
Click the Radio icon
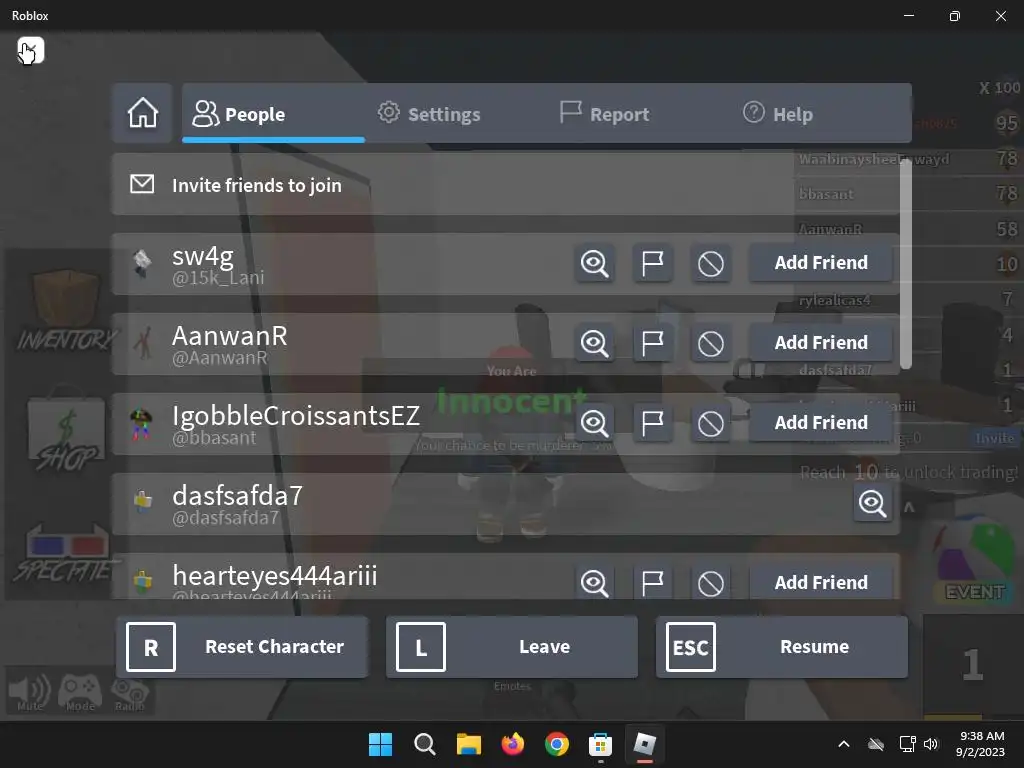pyautogui.click(x=129, y=694)
